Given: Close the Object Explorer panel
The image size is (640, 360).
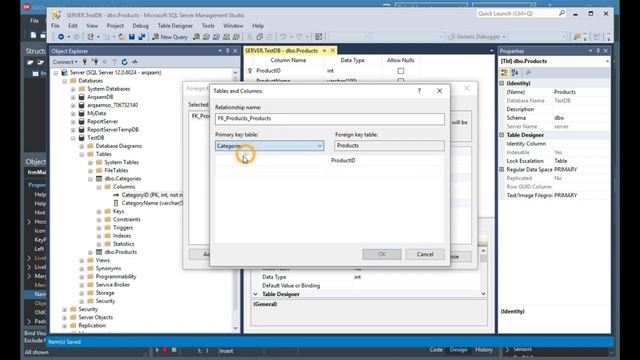Looking at the screenshot, I should (235, 51).
